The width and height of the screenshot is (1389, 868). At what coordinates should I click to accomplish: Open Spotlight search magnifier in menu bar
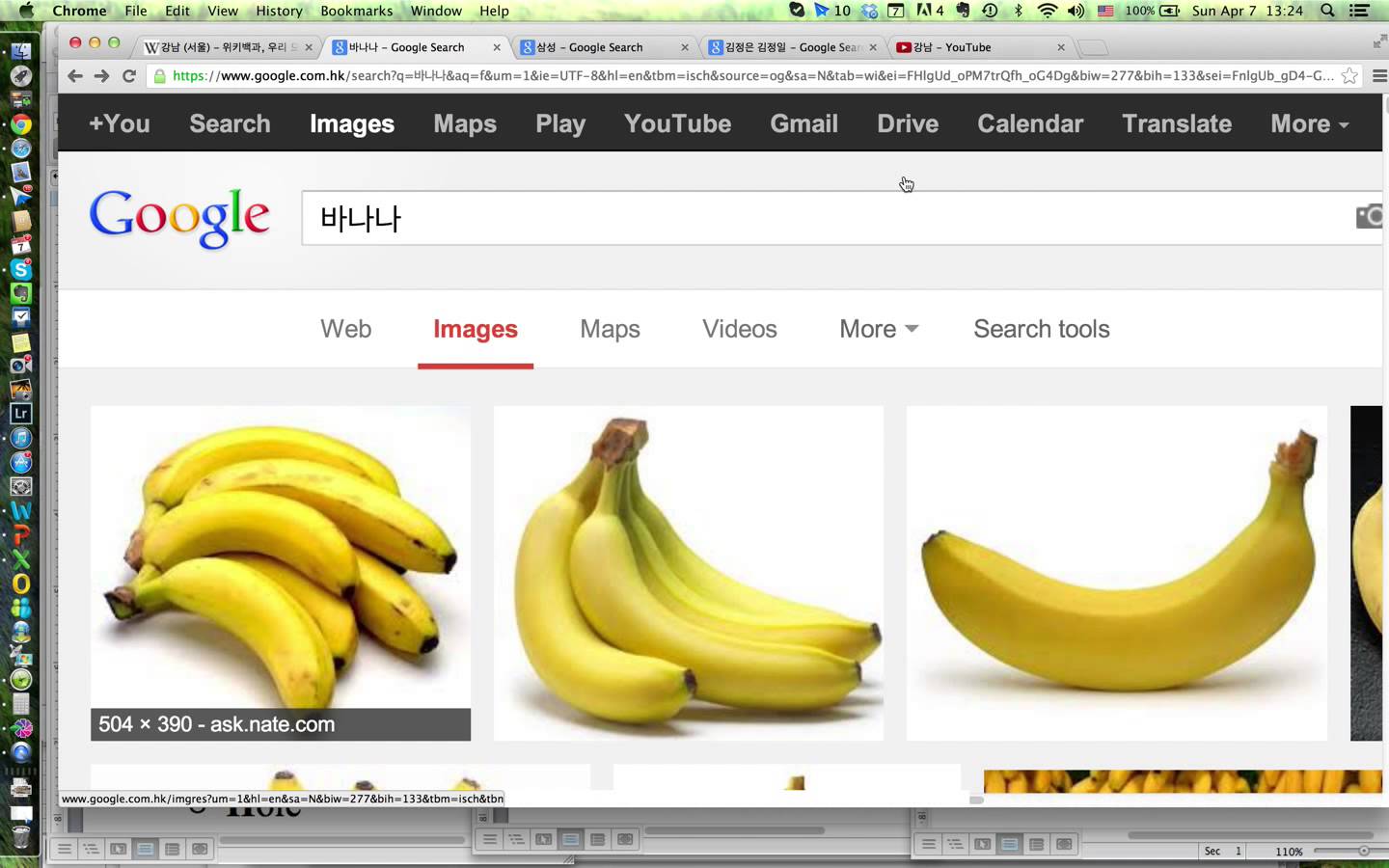(1327, 11)
